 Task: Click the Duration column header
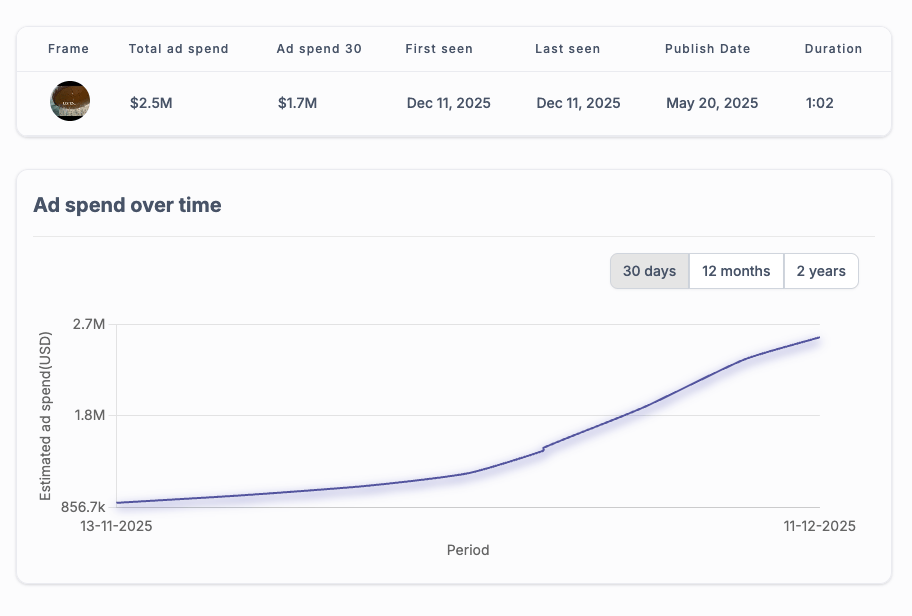pos(833,49)
